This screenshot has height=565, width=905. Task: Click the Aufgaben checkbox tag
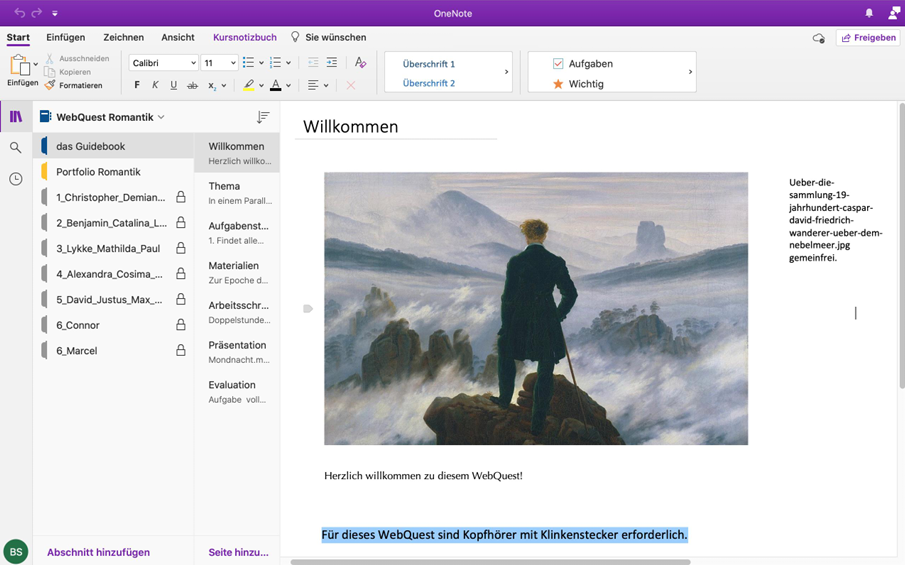click(558, 63)
